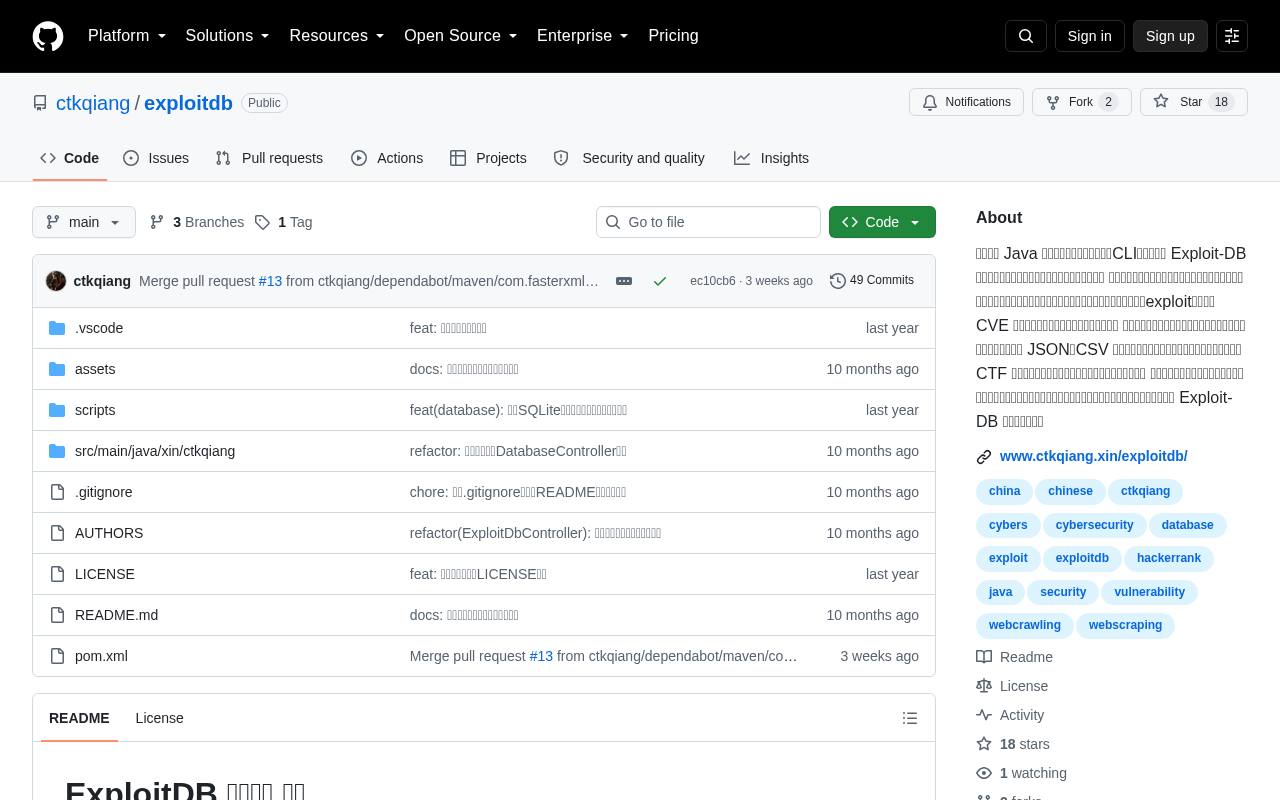The width and height of the screenshot is (1280, 800).
Task: Switch to the Actions tab
Action: 387,158
